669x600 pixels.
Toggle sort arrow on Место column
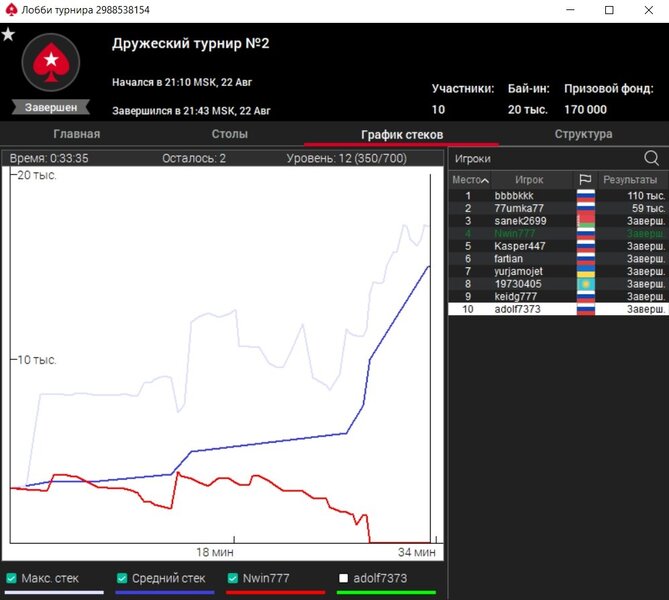coord(485,180)
